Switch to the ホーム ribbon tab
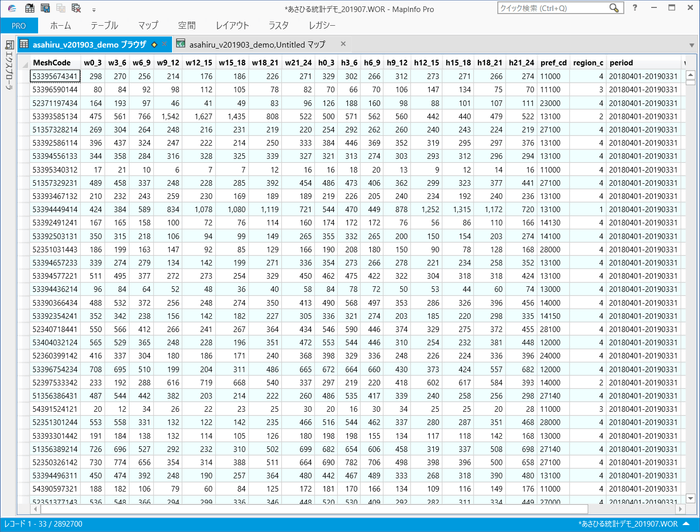This screenshot has height=532, width=700. (61, 25)
